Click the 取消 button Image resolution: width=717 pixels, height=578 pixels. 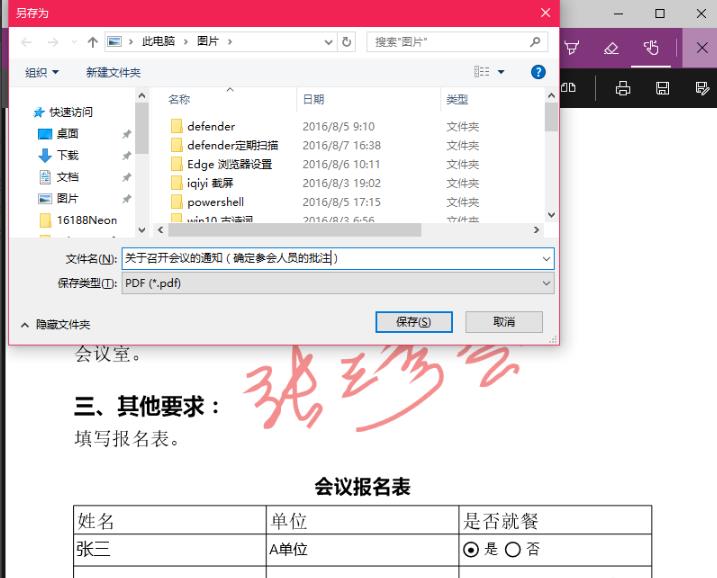(504, 322)
